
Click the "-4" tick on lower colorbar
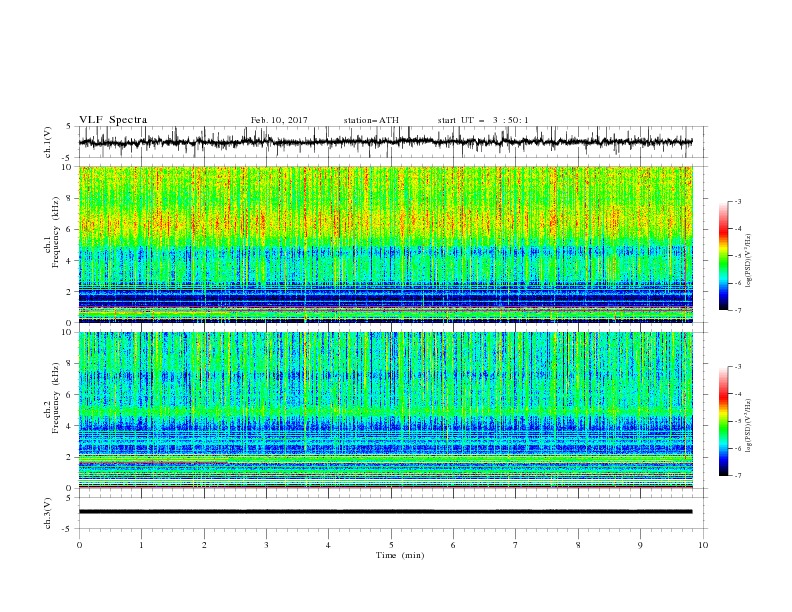click(x=738, y=394)
